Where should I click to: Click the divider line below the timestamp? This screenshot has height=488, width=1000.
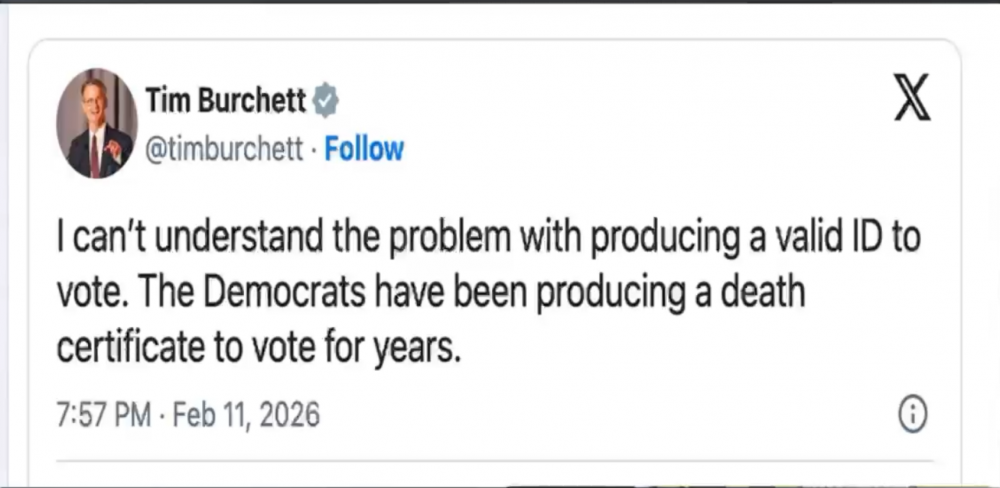pos(500,462)
